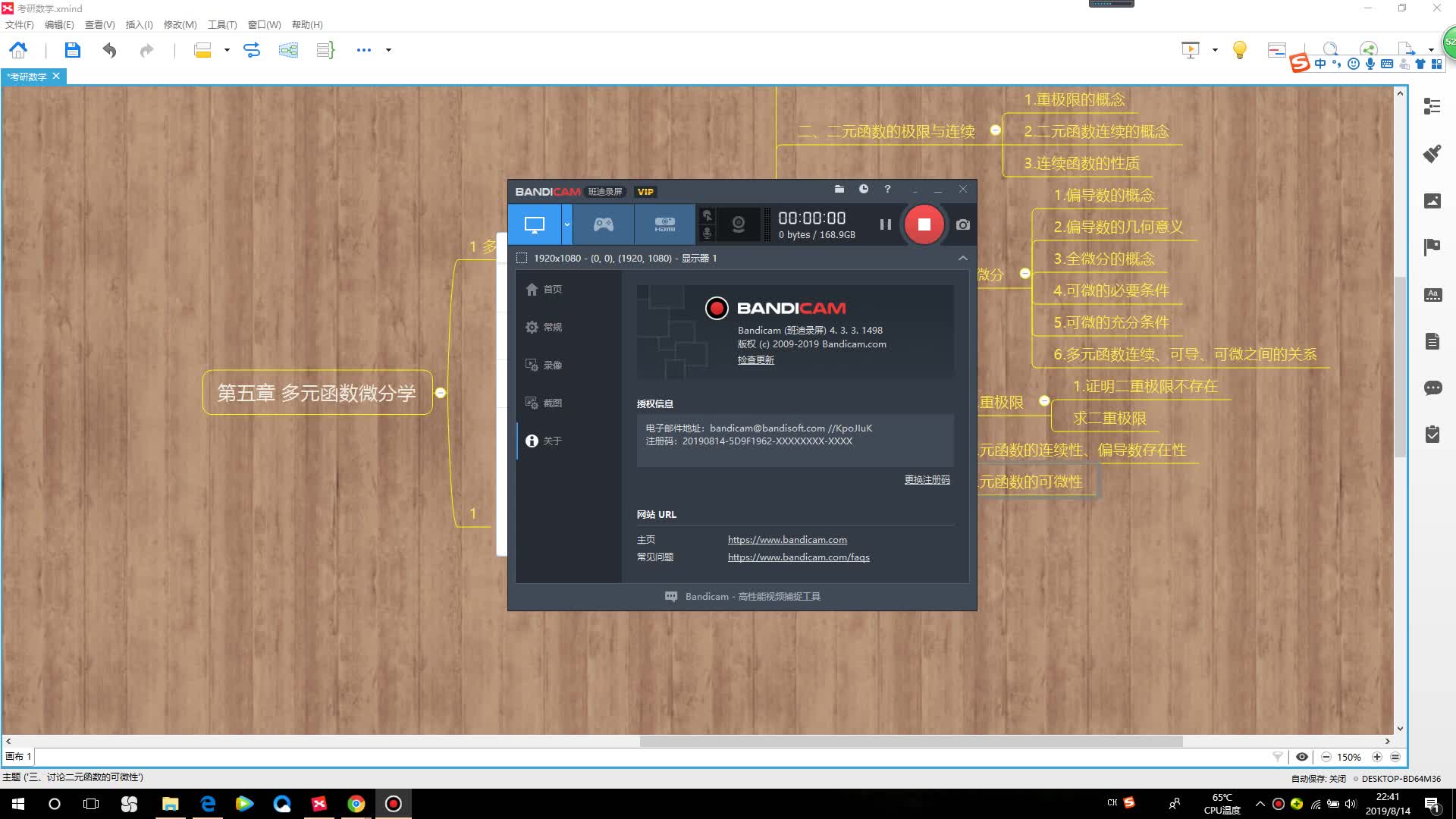Open https://www.bandicam.com homepage link

tap(787, 539)
